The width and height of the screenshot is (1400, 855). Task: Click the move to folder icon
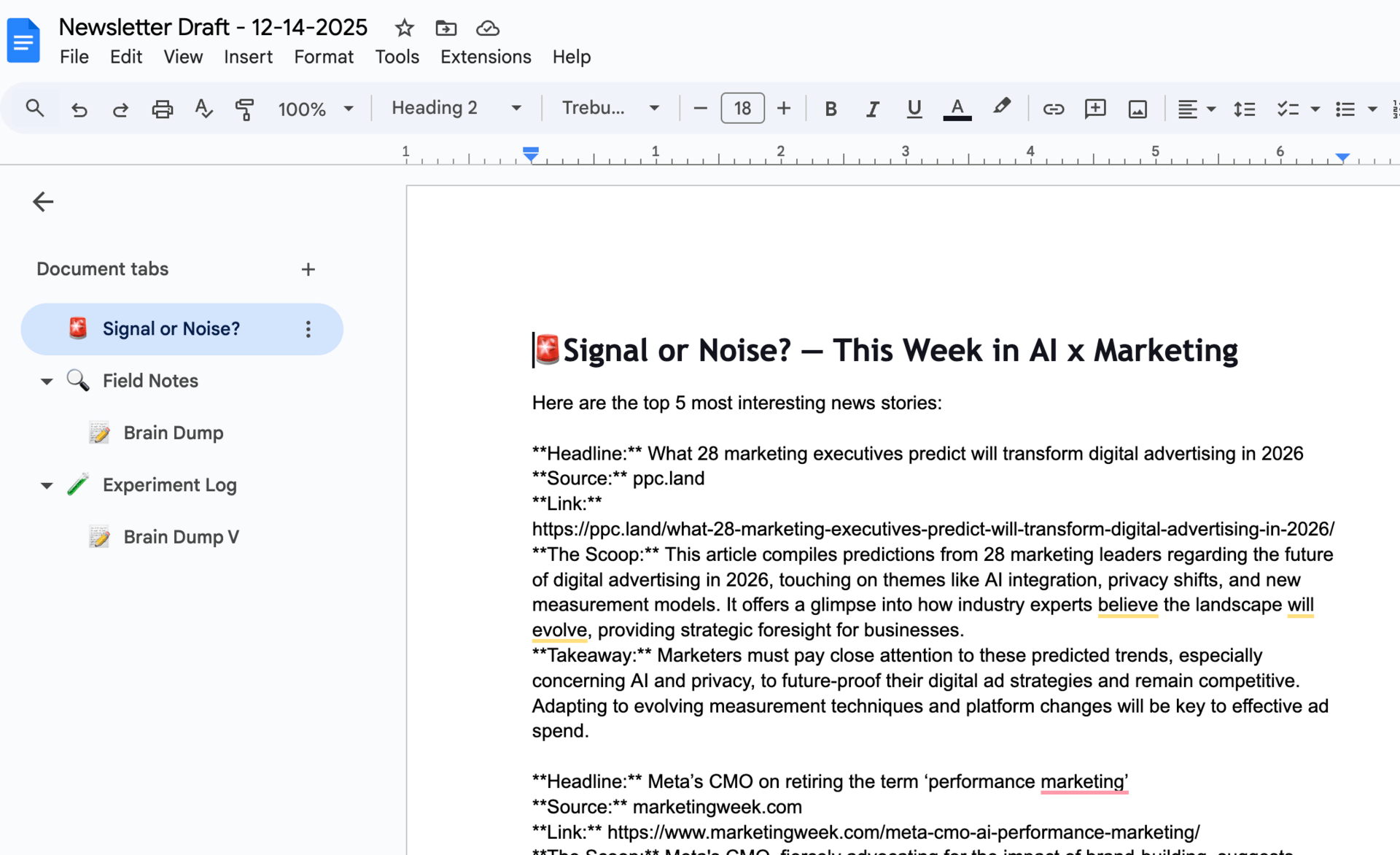coord(446,28)
